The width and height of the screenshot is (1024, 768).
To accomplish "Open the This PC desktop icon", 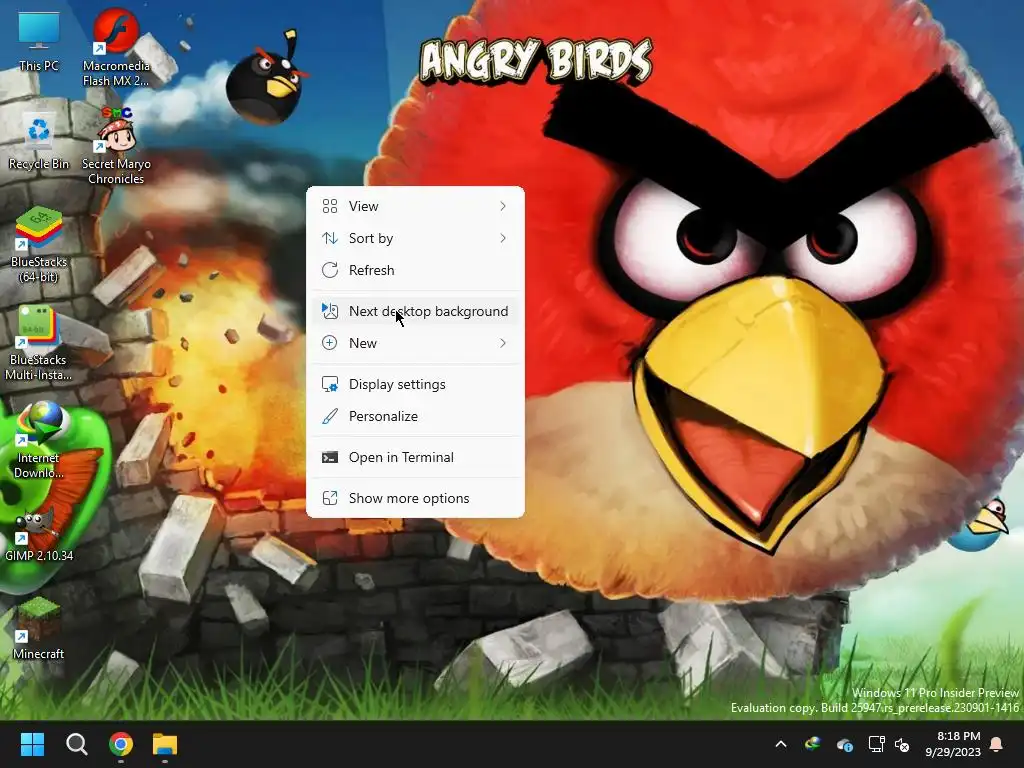I will (x=39, y=40).
